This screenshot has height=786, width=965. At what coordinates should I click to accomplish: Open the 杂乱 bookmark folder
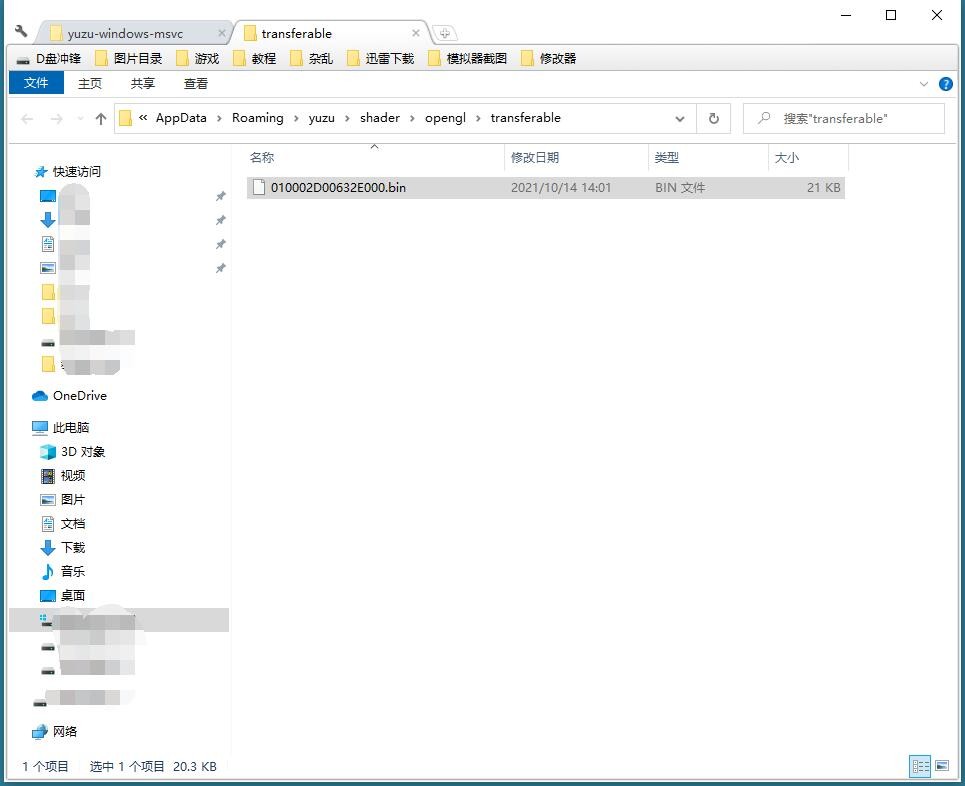pos(312,58)
